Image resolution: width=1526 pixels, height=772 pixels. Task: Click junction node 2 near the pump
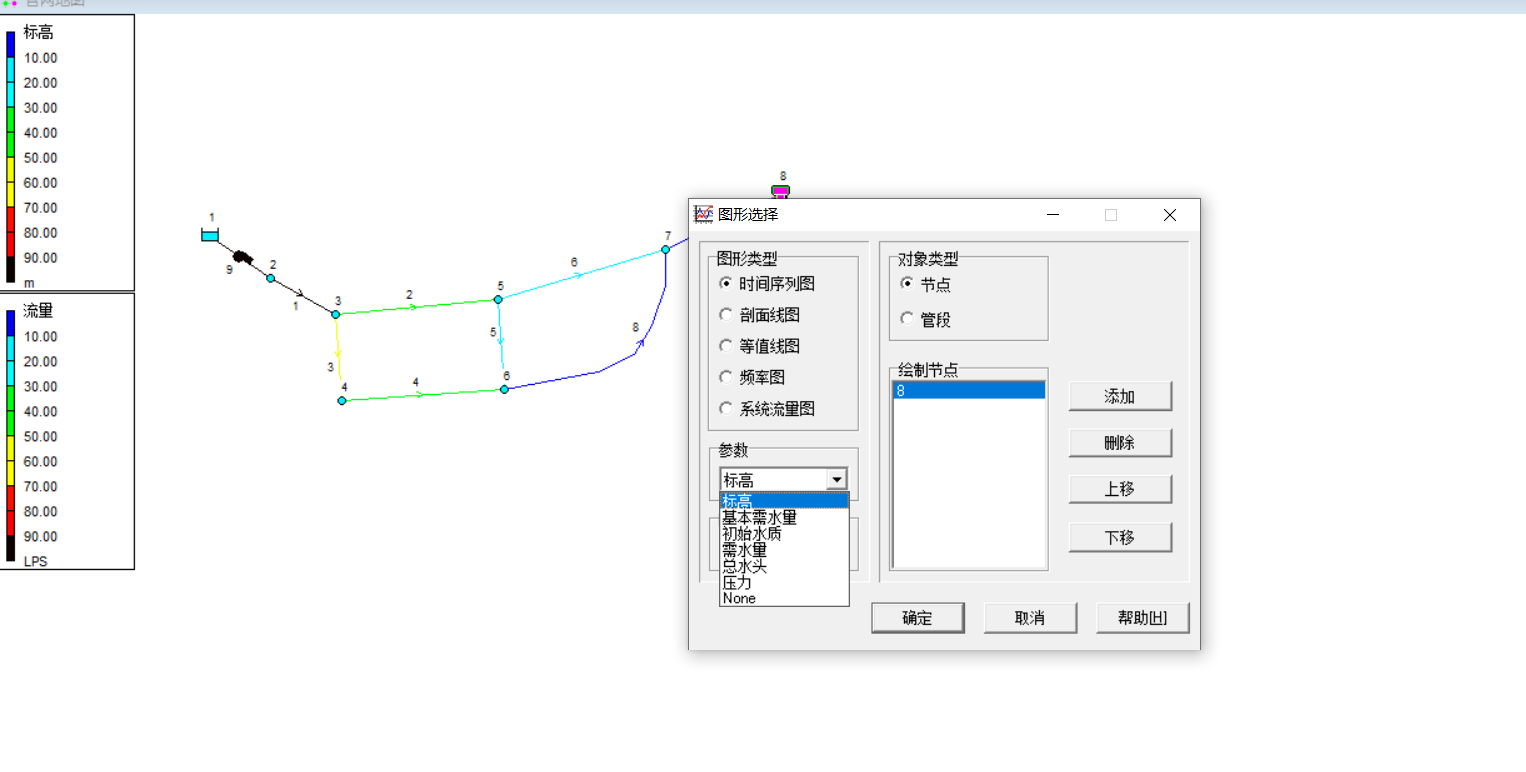(x=269, y=277)
